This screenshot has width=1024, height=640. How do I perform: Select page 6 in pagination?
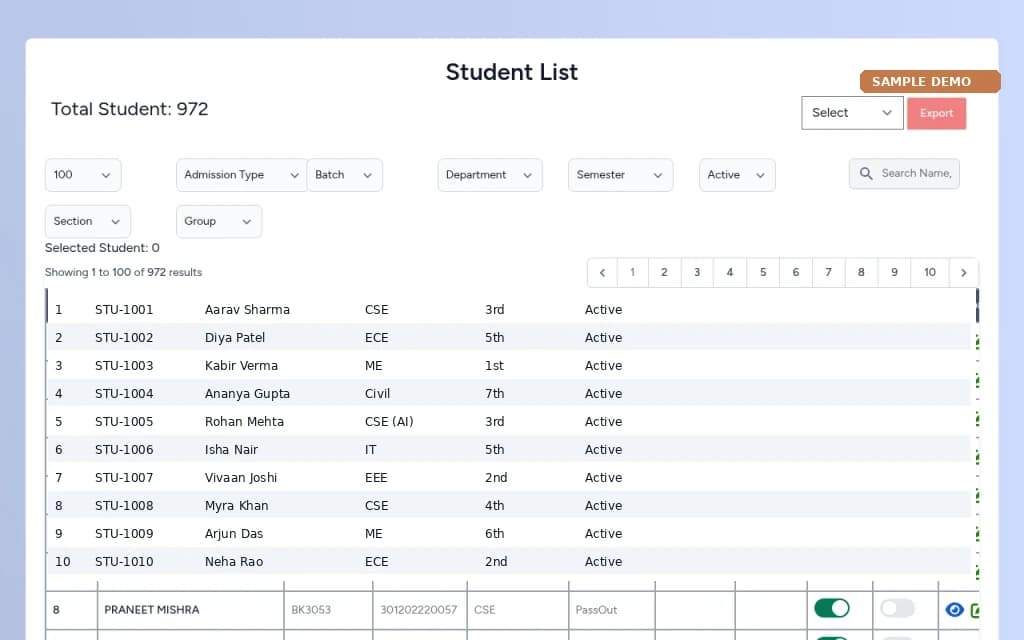point(795,273)
